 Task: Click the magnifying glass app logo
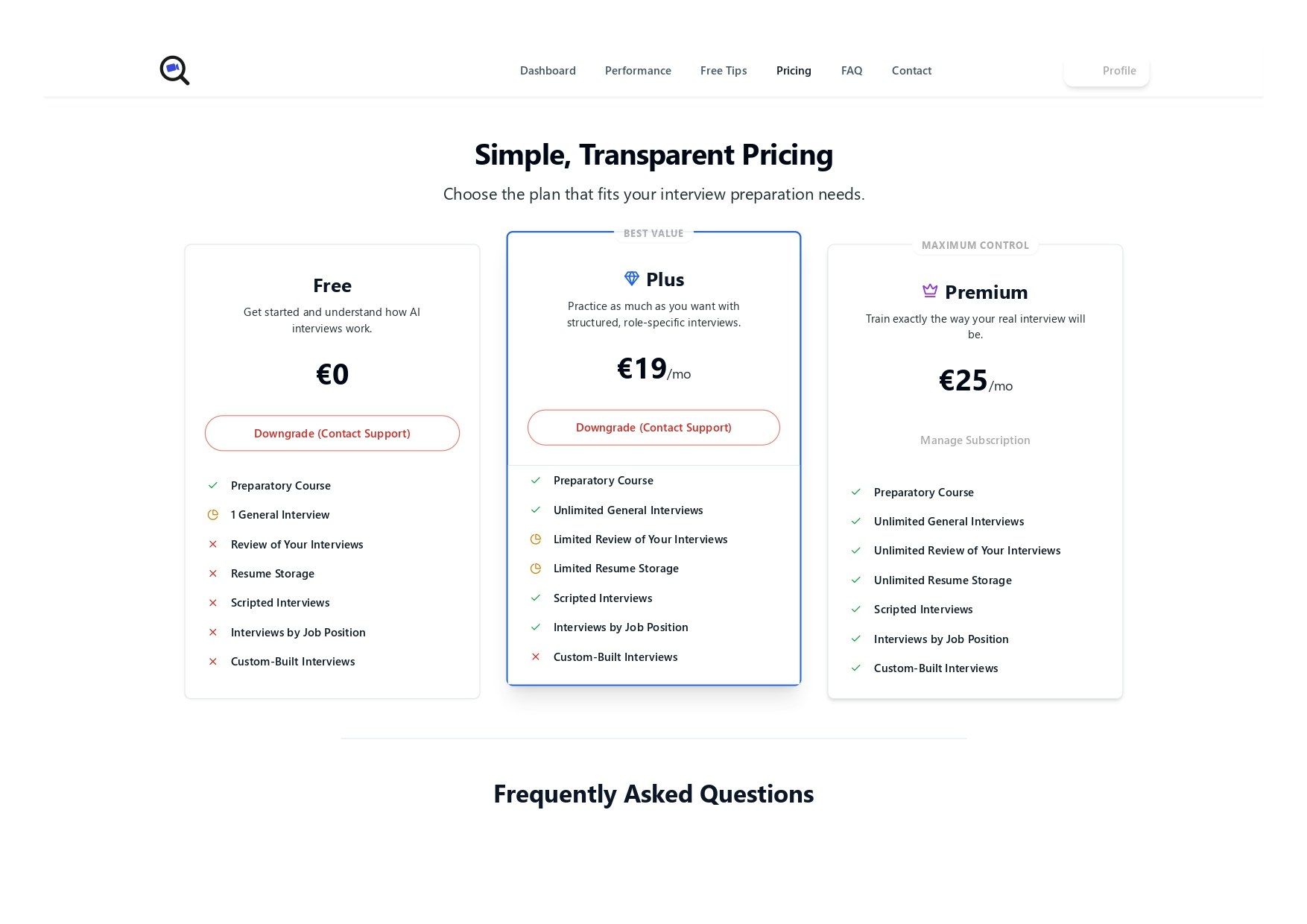174,69
